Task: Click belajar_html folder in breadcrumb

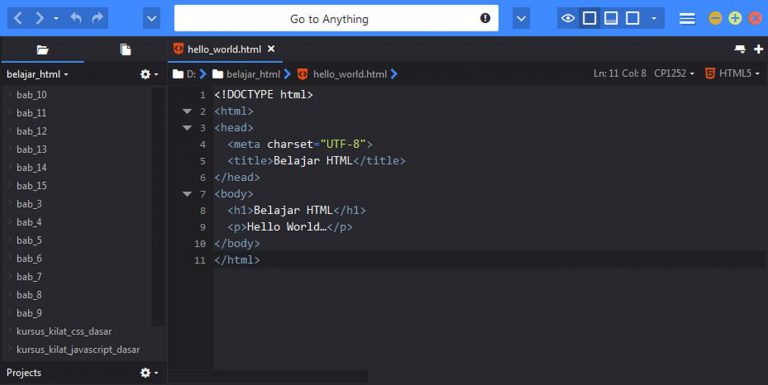Action: pyautogui.click(x=246, y=74)
